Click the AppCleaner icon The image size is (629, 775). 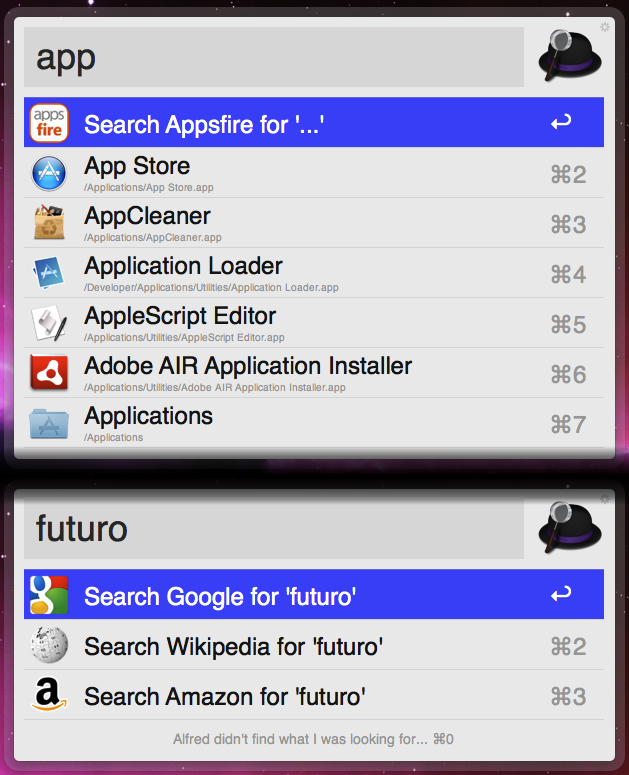tap(48, 222)
